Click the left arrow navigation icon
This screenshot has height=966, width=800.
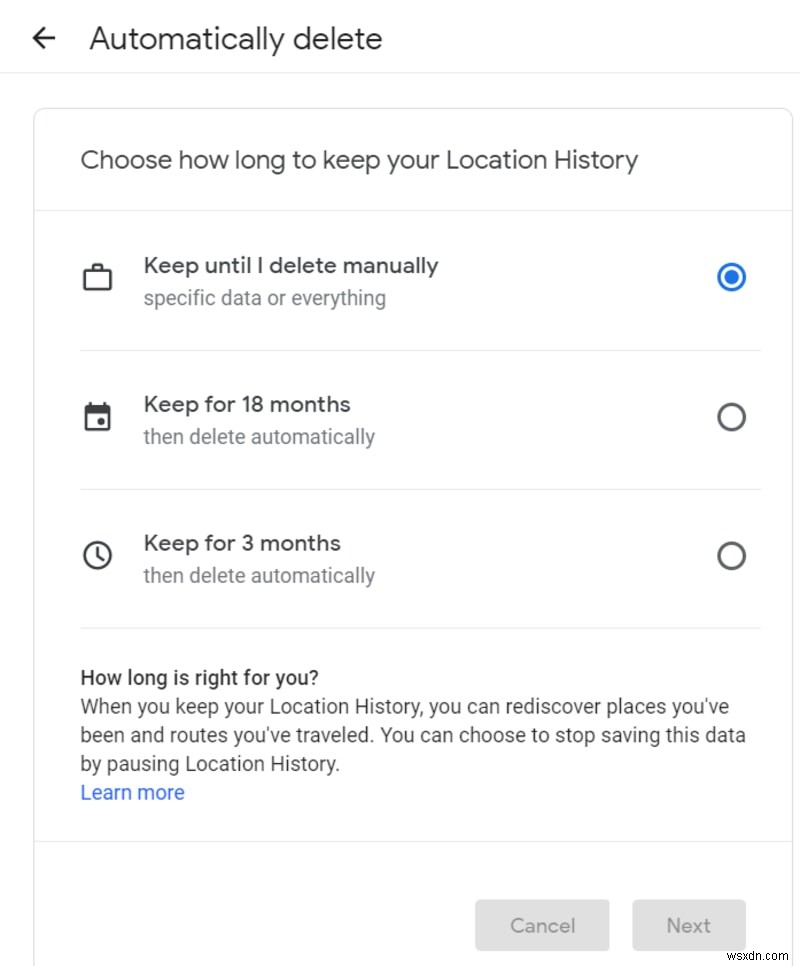coord(42,37)
